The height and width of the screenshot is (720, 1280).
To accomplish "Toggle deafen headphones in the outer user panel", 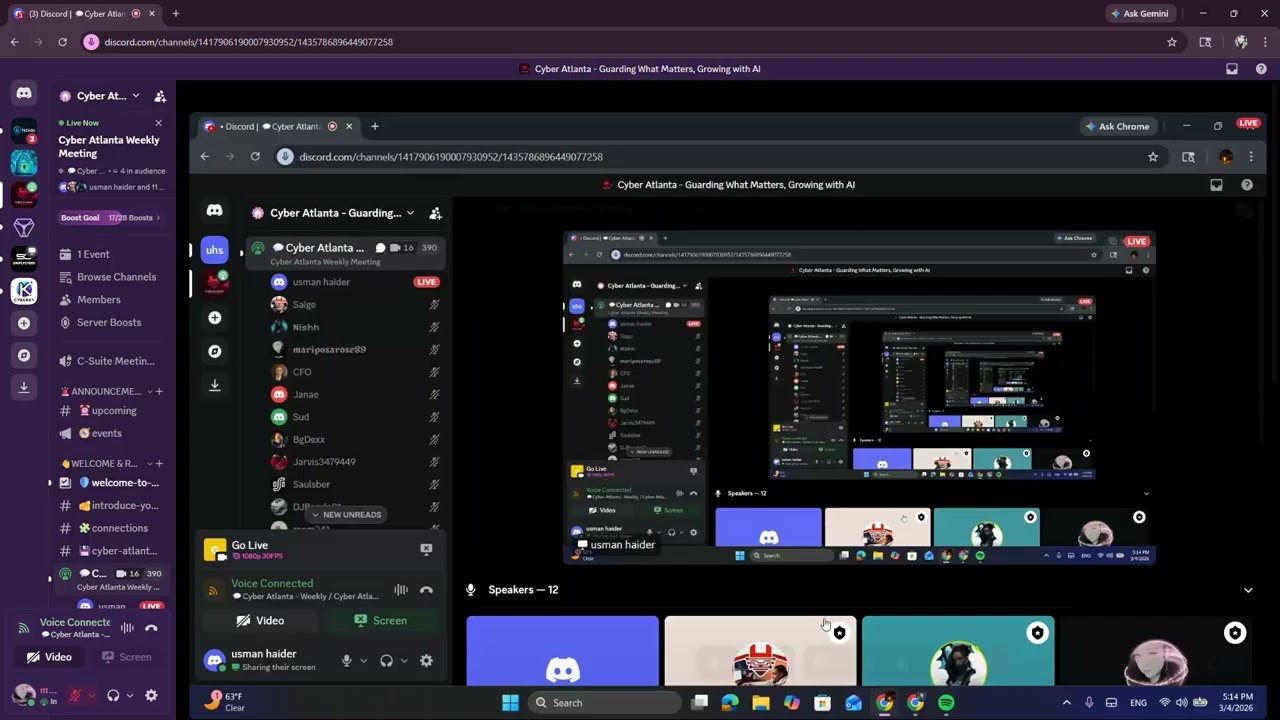I will click(x=113, y=695).
